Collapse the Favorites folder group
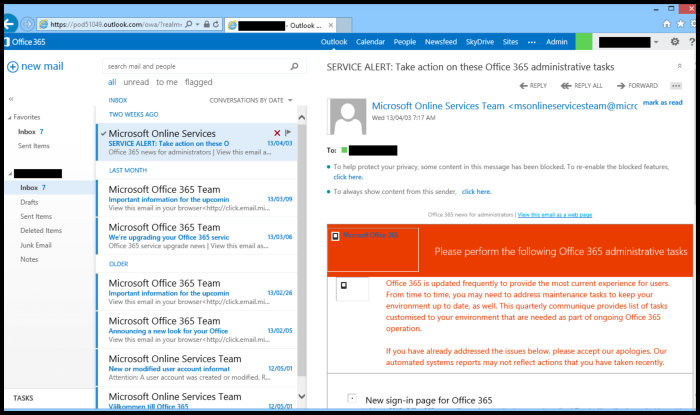Viewport: 700px width, 415px height. click(10, 118)
